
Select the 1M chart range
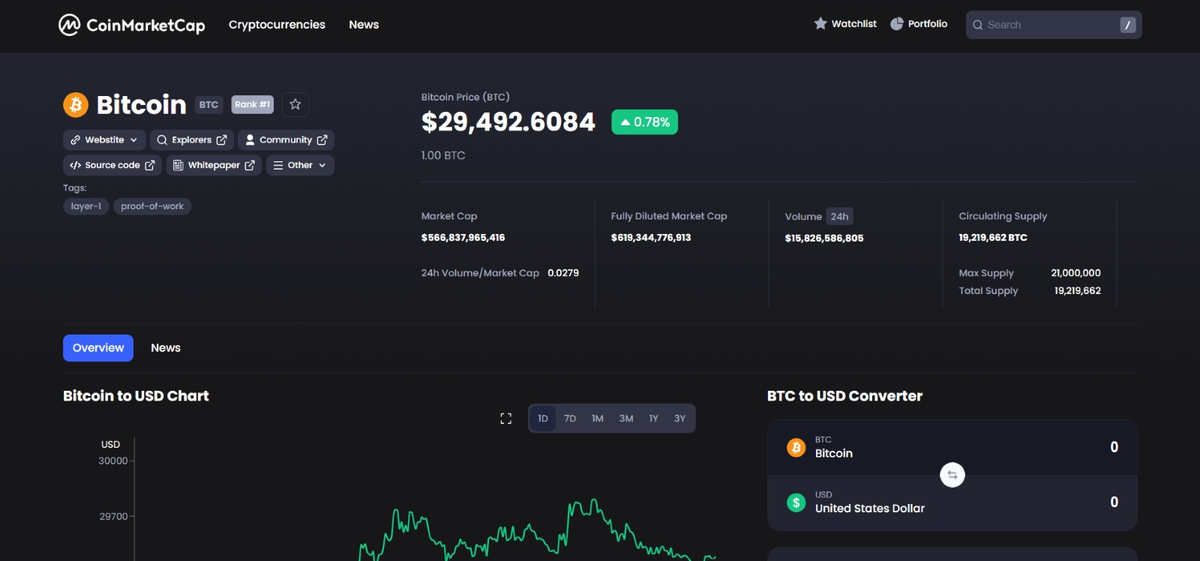[x=597, y=418]
